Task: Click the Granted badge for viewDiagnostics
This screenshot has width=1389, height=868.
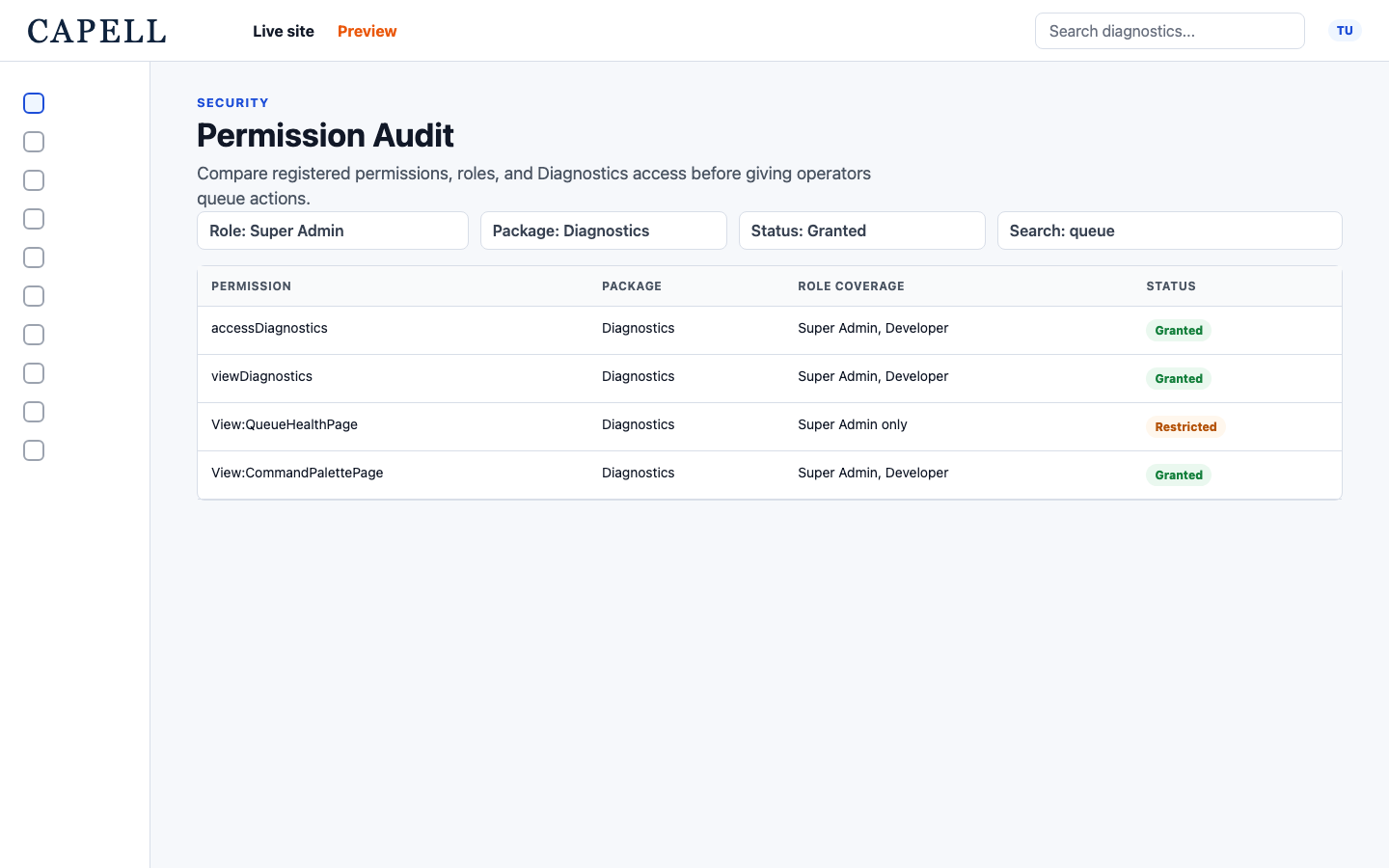Action: pos(1179,378)
